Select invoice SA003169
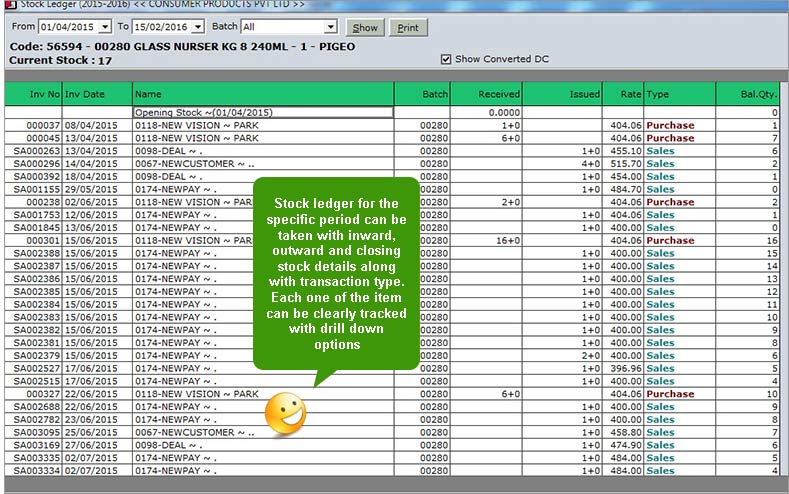The width and height of the screenshot is (789, 494). point(37,445)
